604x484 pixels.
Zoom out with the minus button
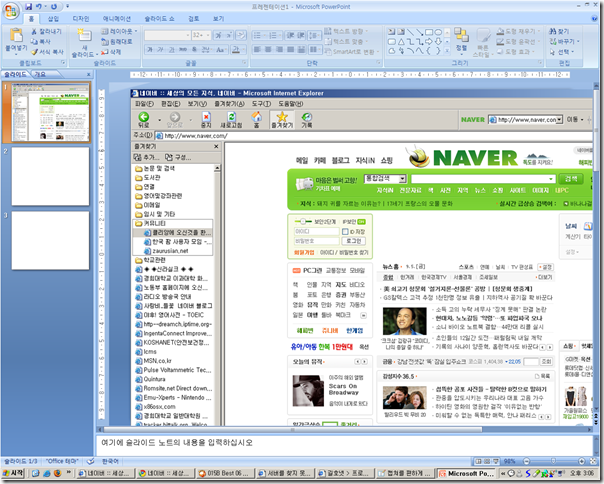(527, 461)
